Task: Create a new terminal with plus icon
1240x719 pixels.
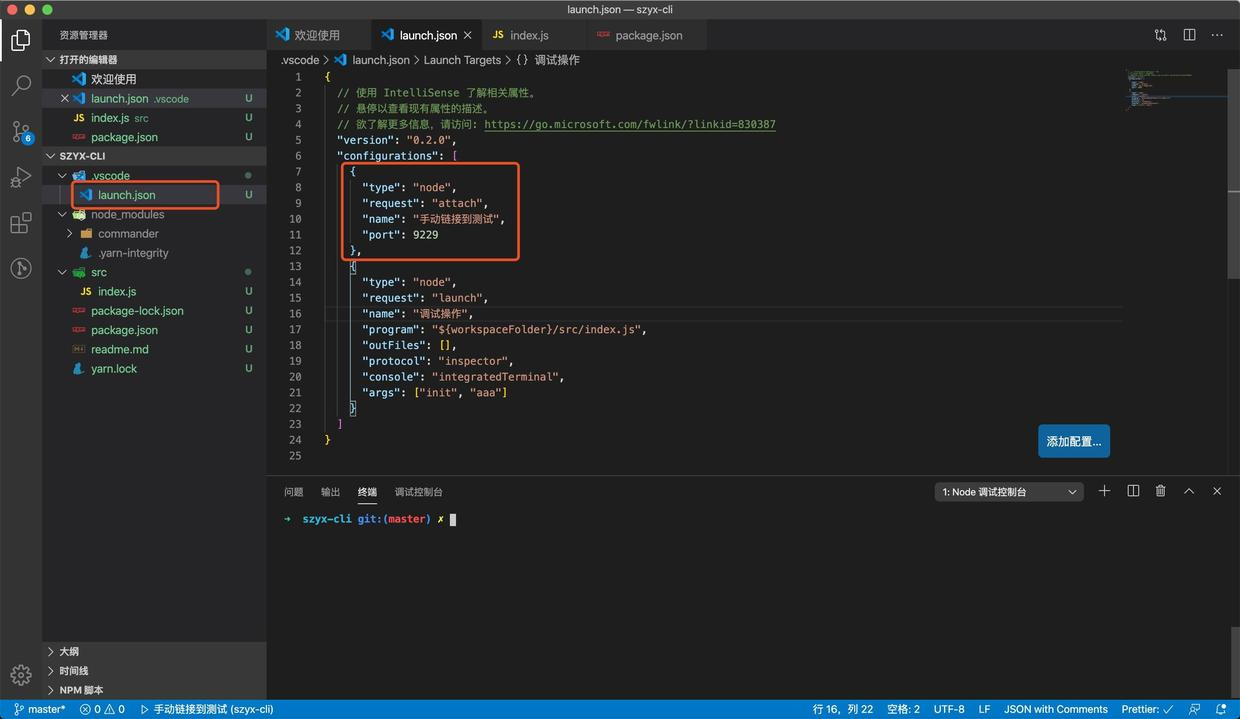Action: [1104, 491]
